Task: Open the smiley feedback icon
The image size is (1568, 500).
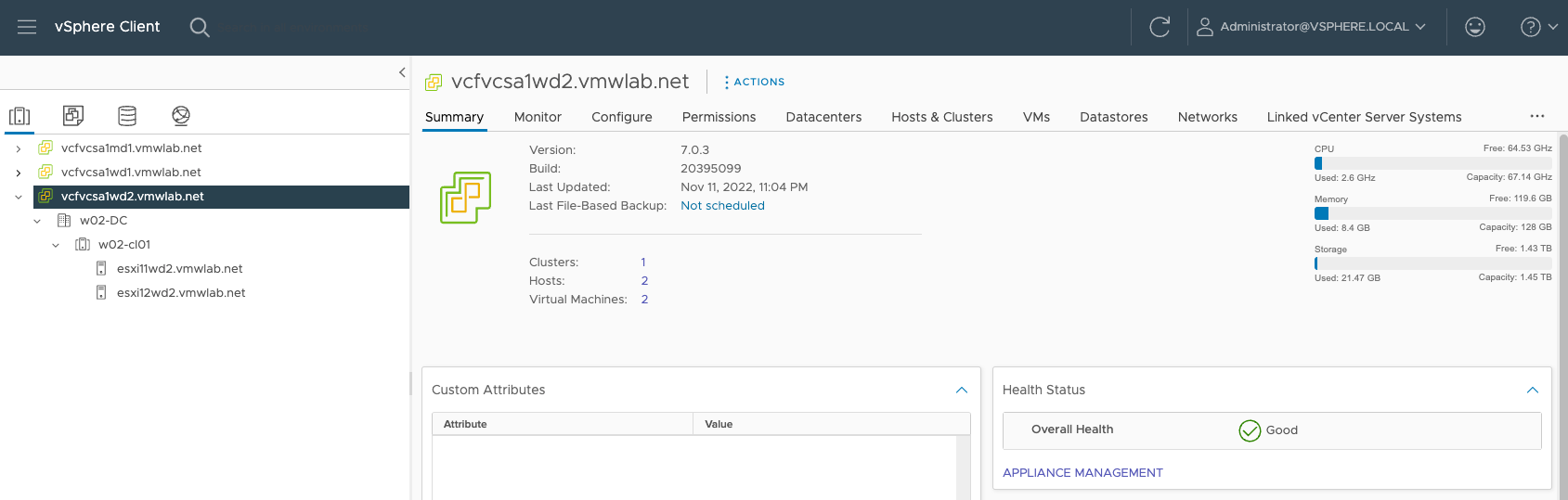Action: click(x=1475, y=27)
